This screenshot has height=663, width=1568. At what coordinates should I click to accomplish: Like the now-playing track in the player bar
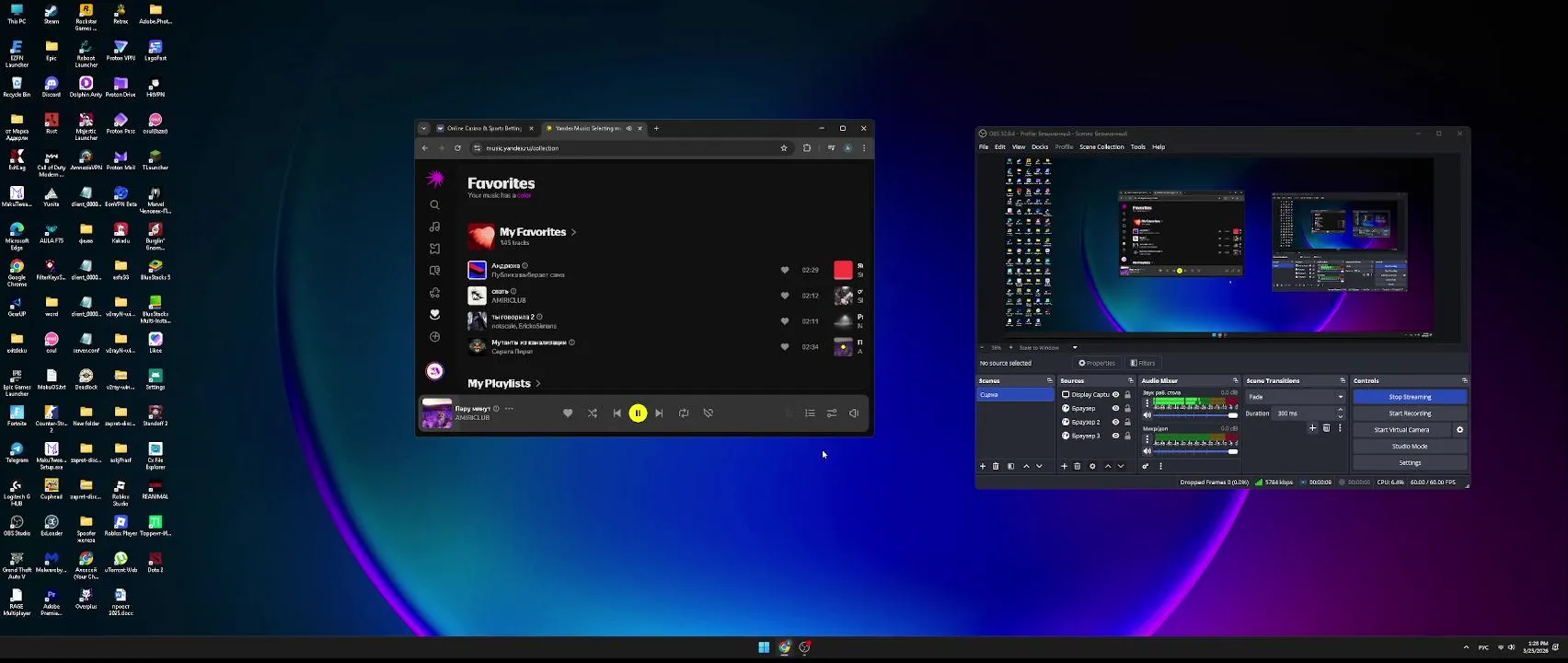[x=568, y=413]
